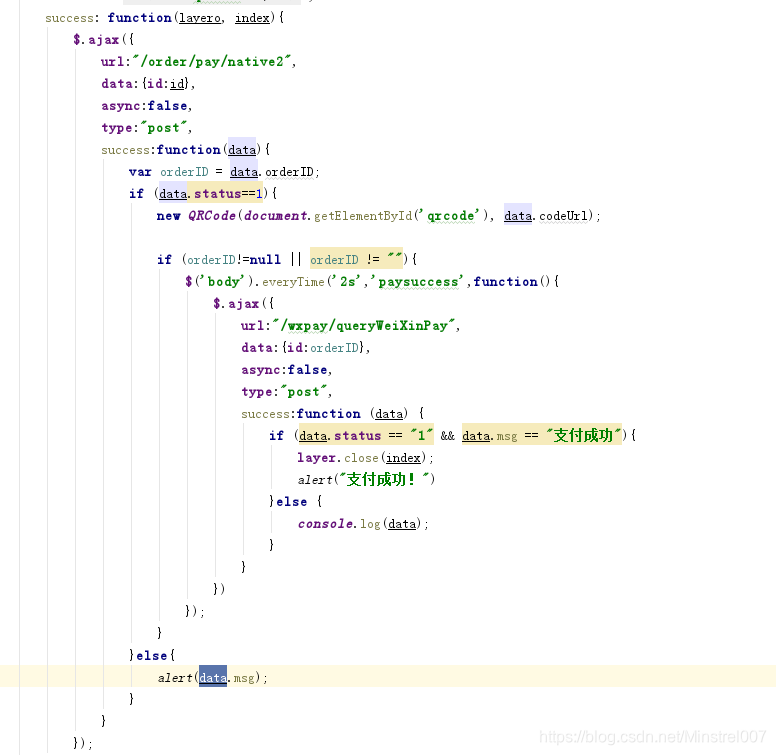Image resolution: width=776 pixels, height=755 pixels.
Task: Click the selected 'data' in alert(data.msg)
Action: pos(213,677)
